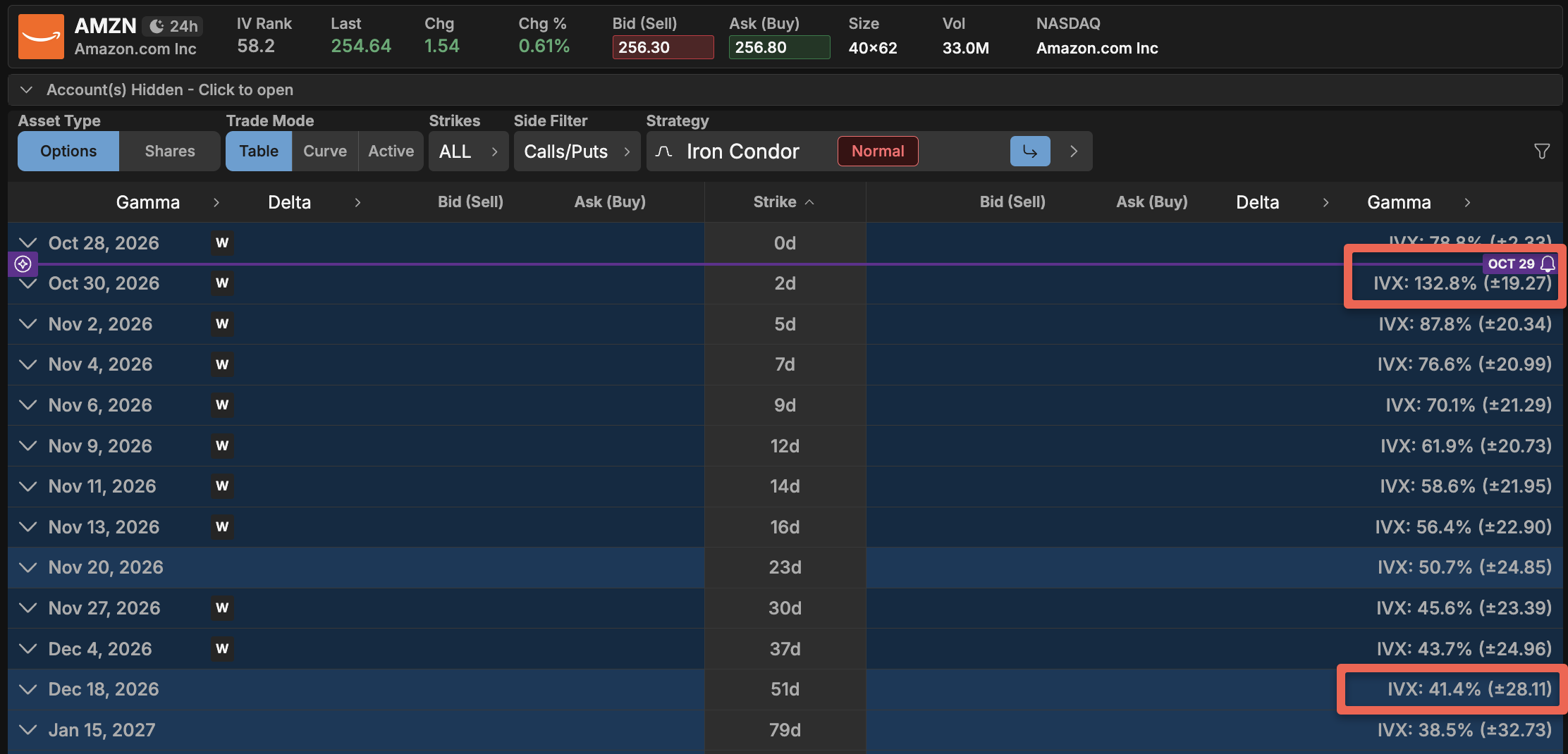
Task: Click the AMZN ticker symbol
Action: coord(106,26)
